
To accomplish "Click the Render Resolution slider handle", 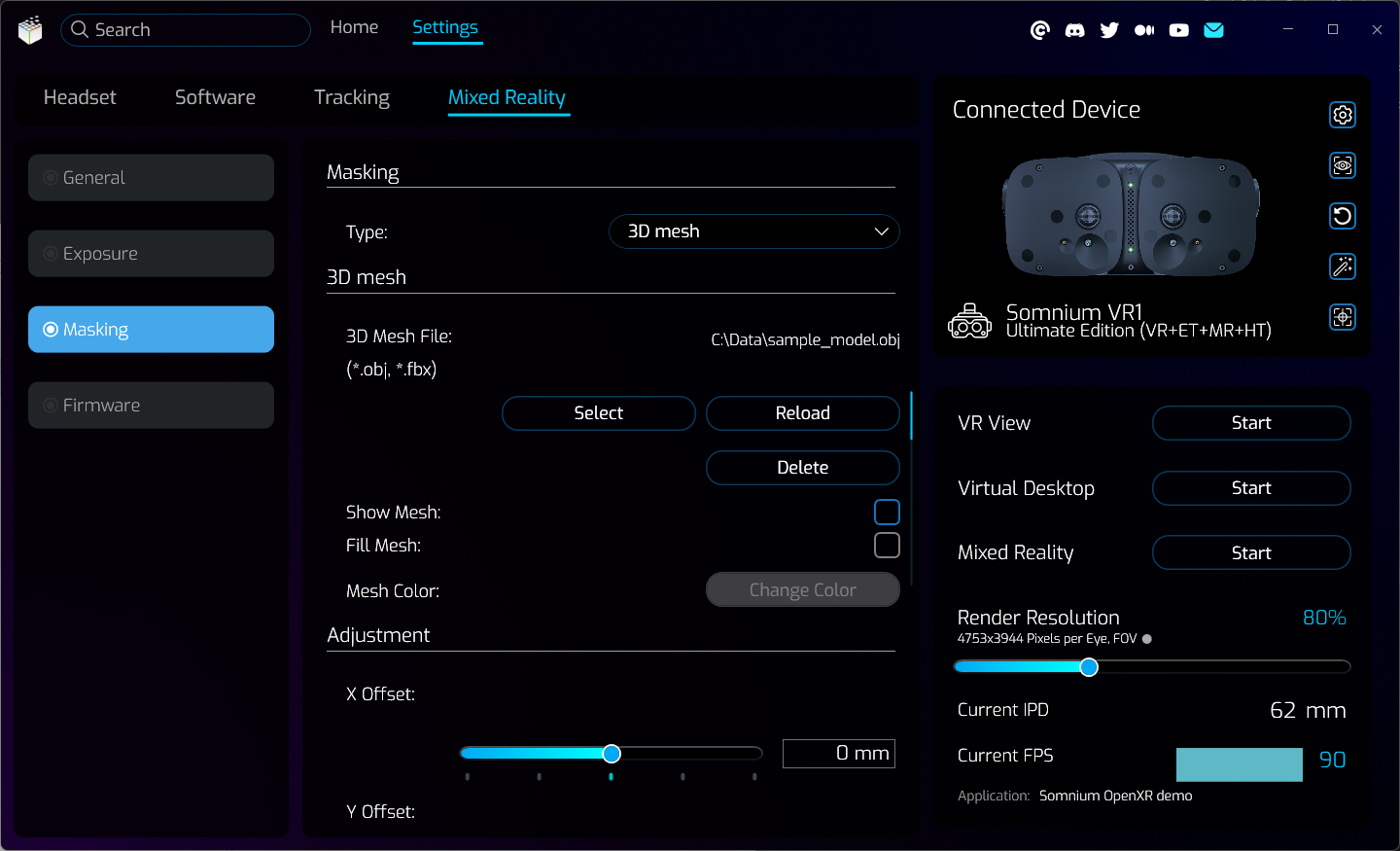I will (1089, 667).
